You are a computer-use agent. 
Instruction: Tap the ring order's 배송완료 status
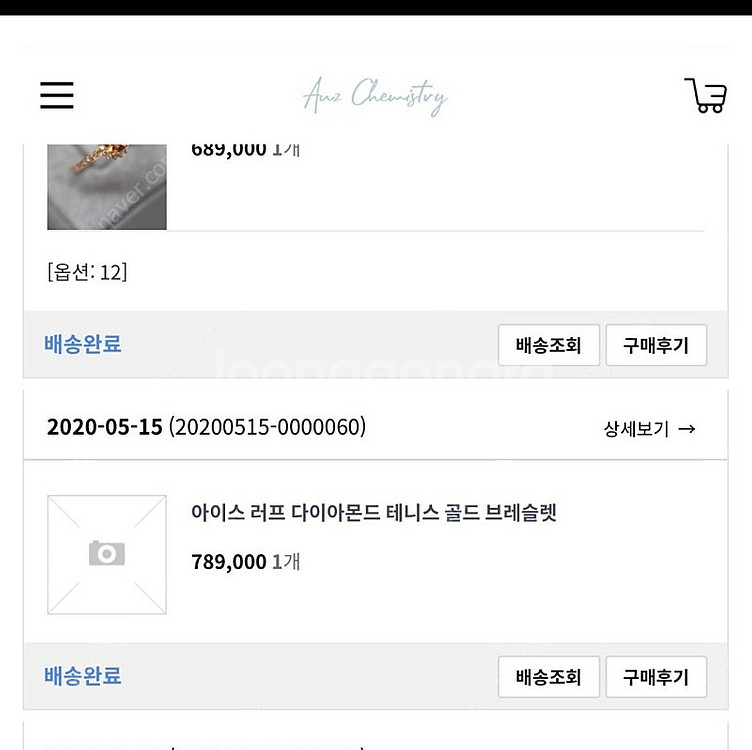82,344
